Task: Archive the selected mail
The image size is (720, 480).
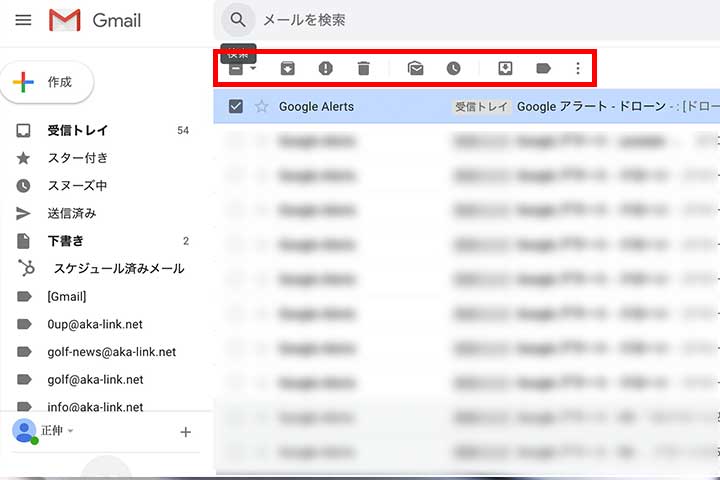Action: [287, 68]
